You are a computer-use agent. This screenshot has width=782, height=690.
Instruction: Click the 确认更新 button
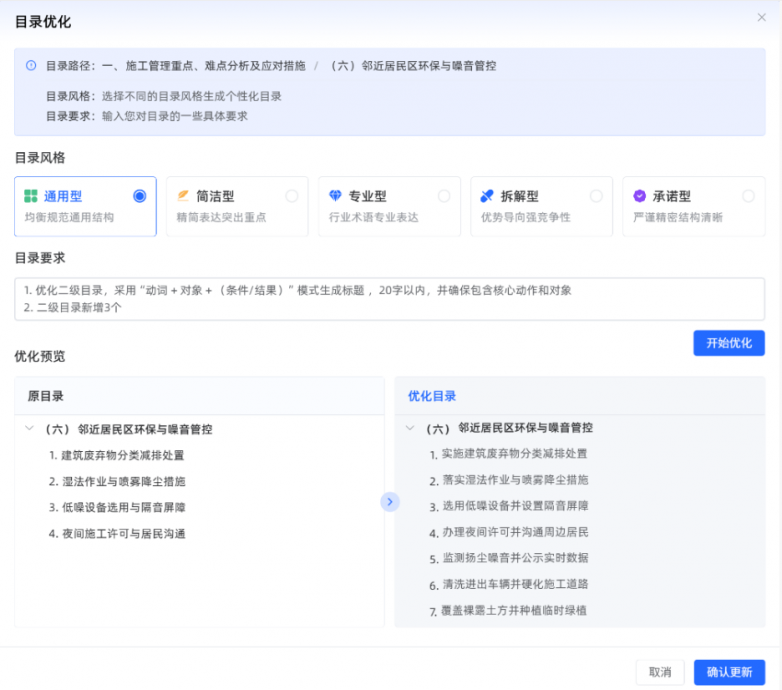tap(729, 672)
